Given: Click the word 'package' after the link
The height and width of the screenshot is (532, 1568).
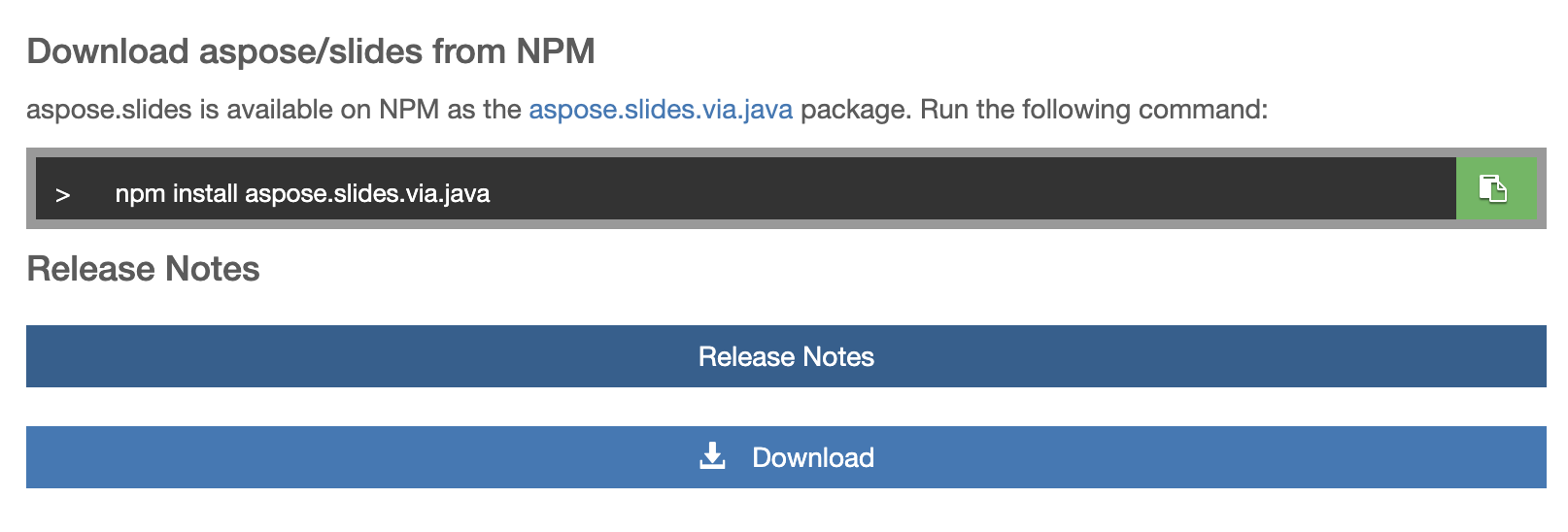Looking at the screenshot, I should pos(854,110).
